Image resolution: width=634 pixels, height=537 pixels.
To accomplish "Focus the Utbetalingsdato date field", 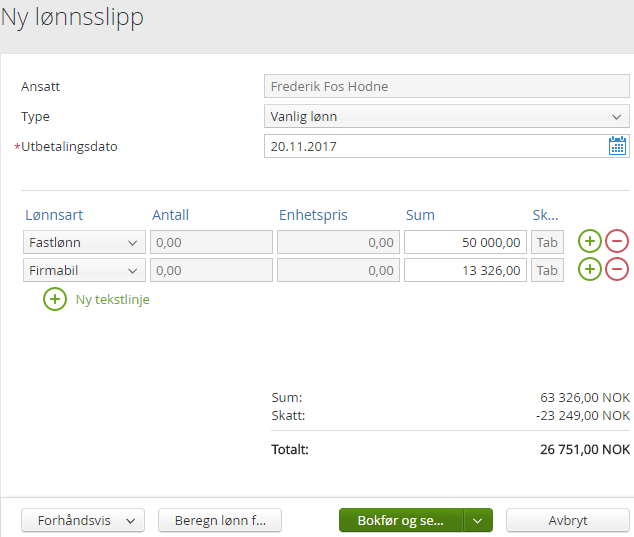I will point(436,146).
